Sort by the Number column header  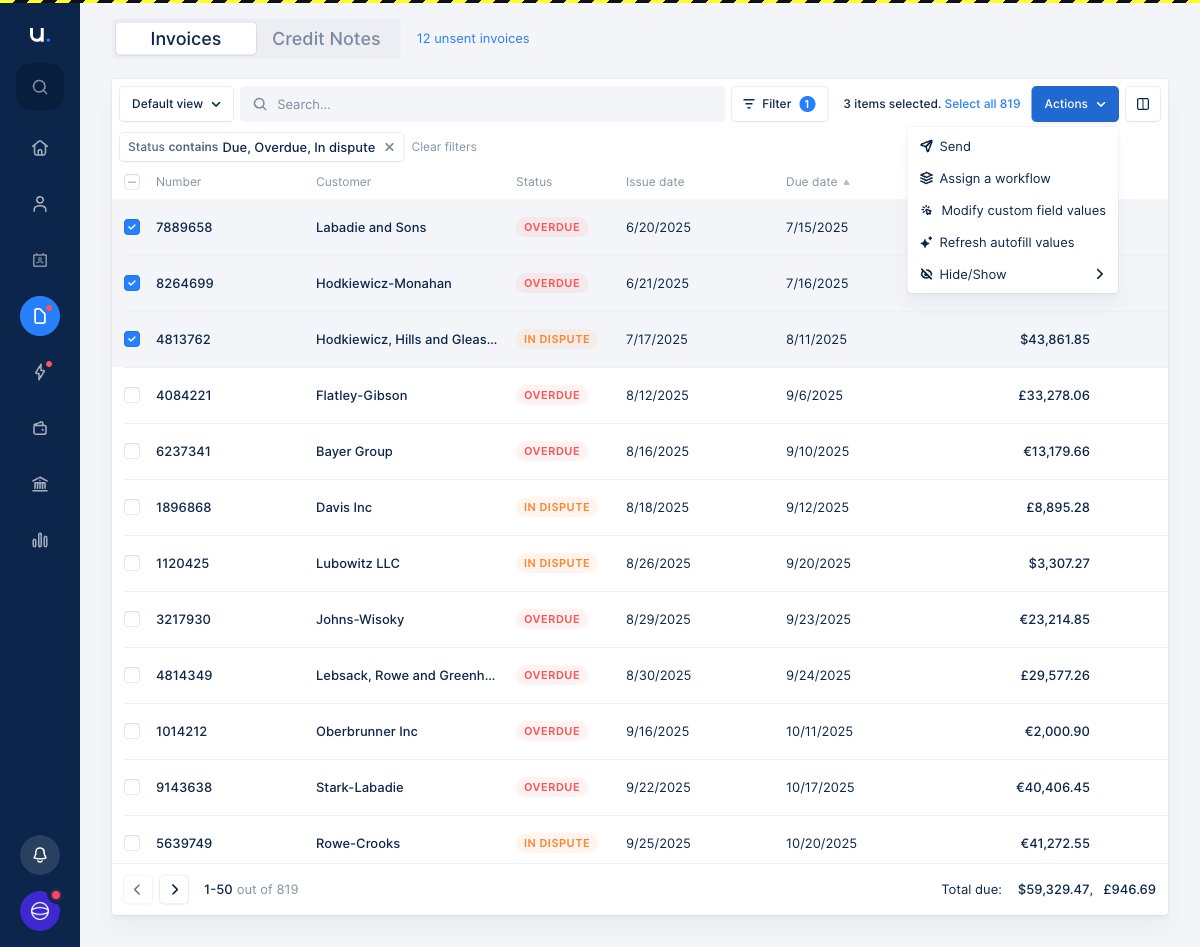[x=178, y=182]
